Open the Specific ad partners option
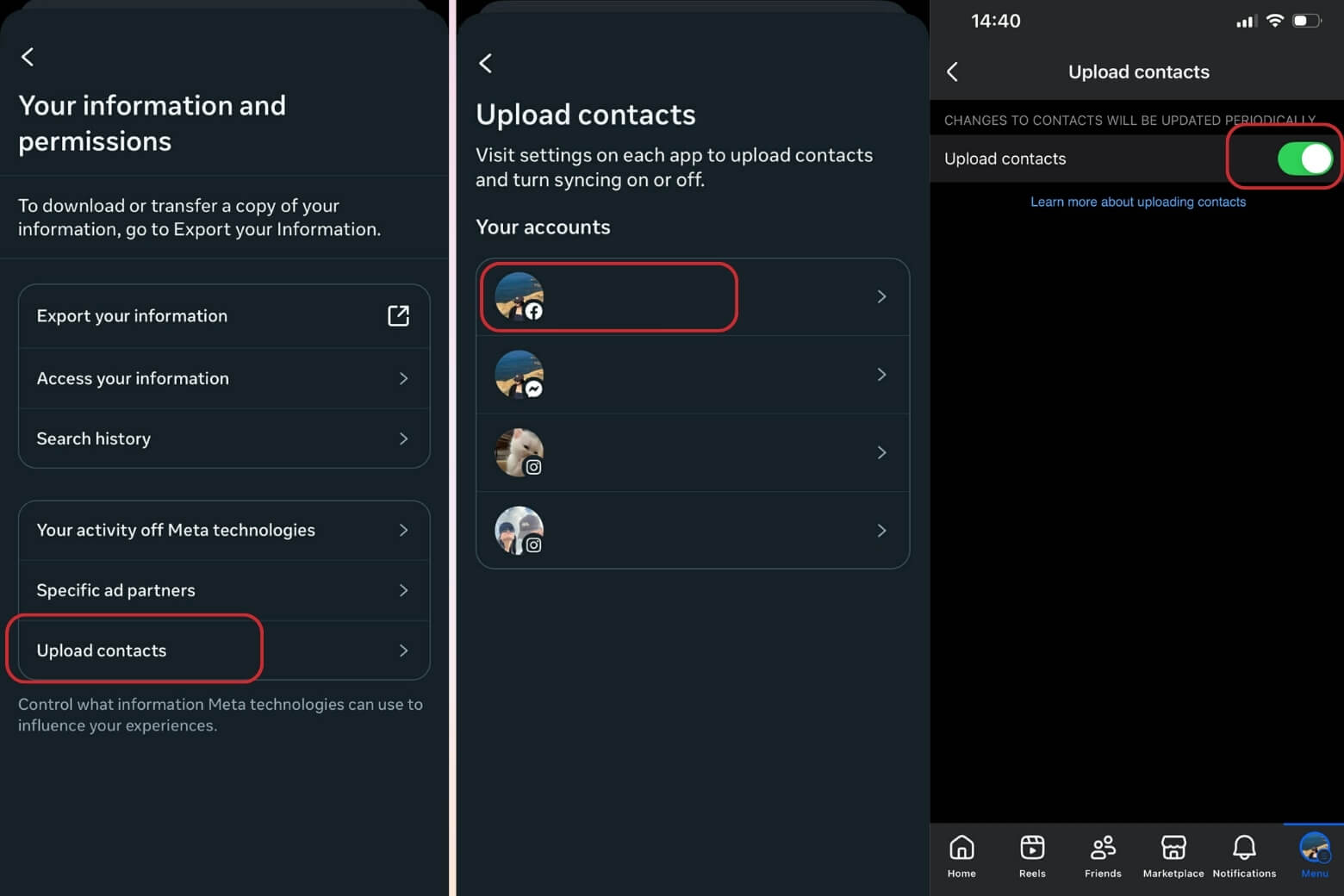Viewport: 1344px width, 896px height. [x=116, y=590]
